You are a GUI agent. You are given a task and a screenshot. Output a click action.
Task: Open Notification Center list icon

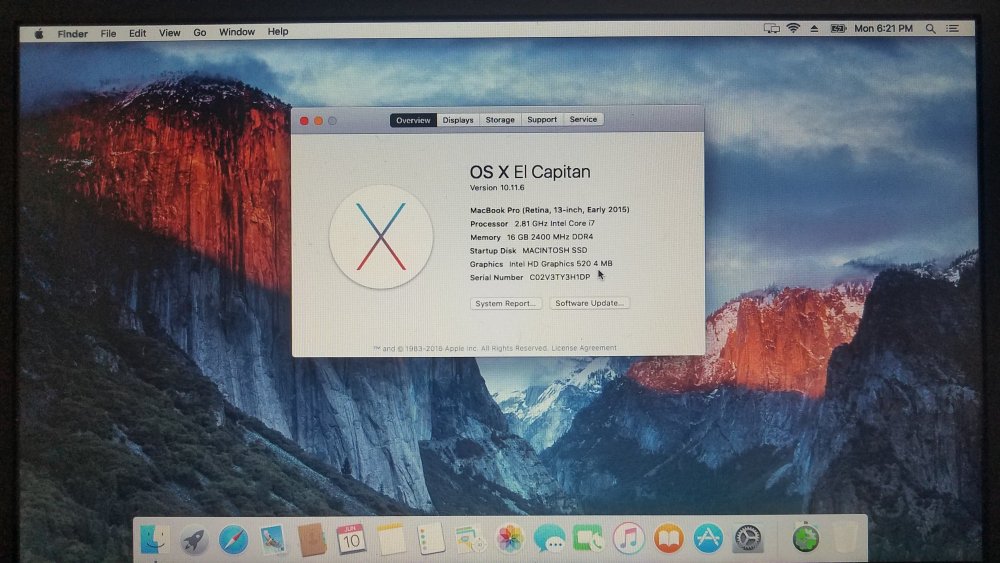pyautogui.click(x=952, y=29)
